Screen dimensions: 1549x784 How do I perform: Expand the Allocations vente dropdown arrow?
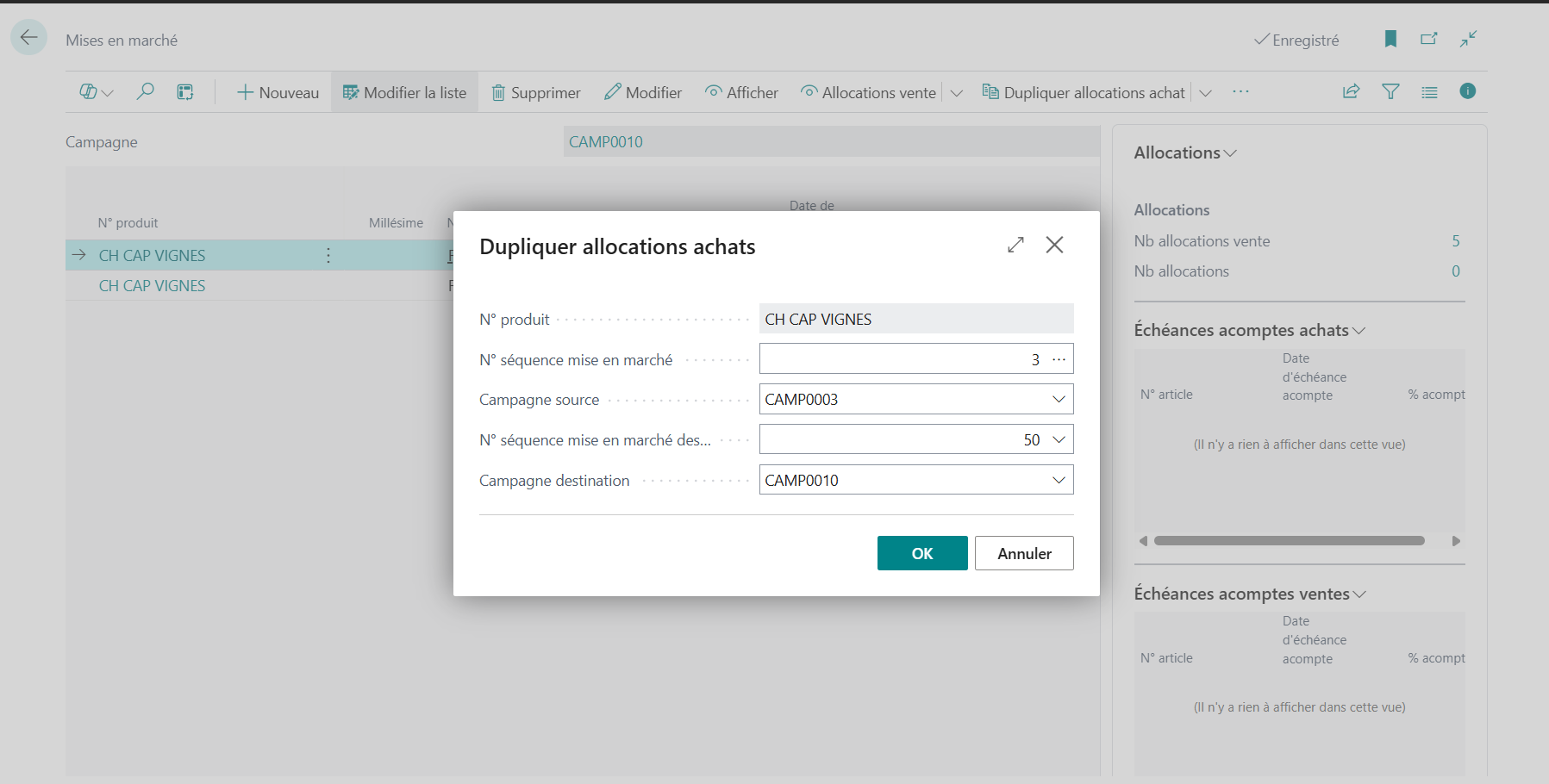click(x=956, y=93)
